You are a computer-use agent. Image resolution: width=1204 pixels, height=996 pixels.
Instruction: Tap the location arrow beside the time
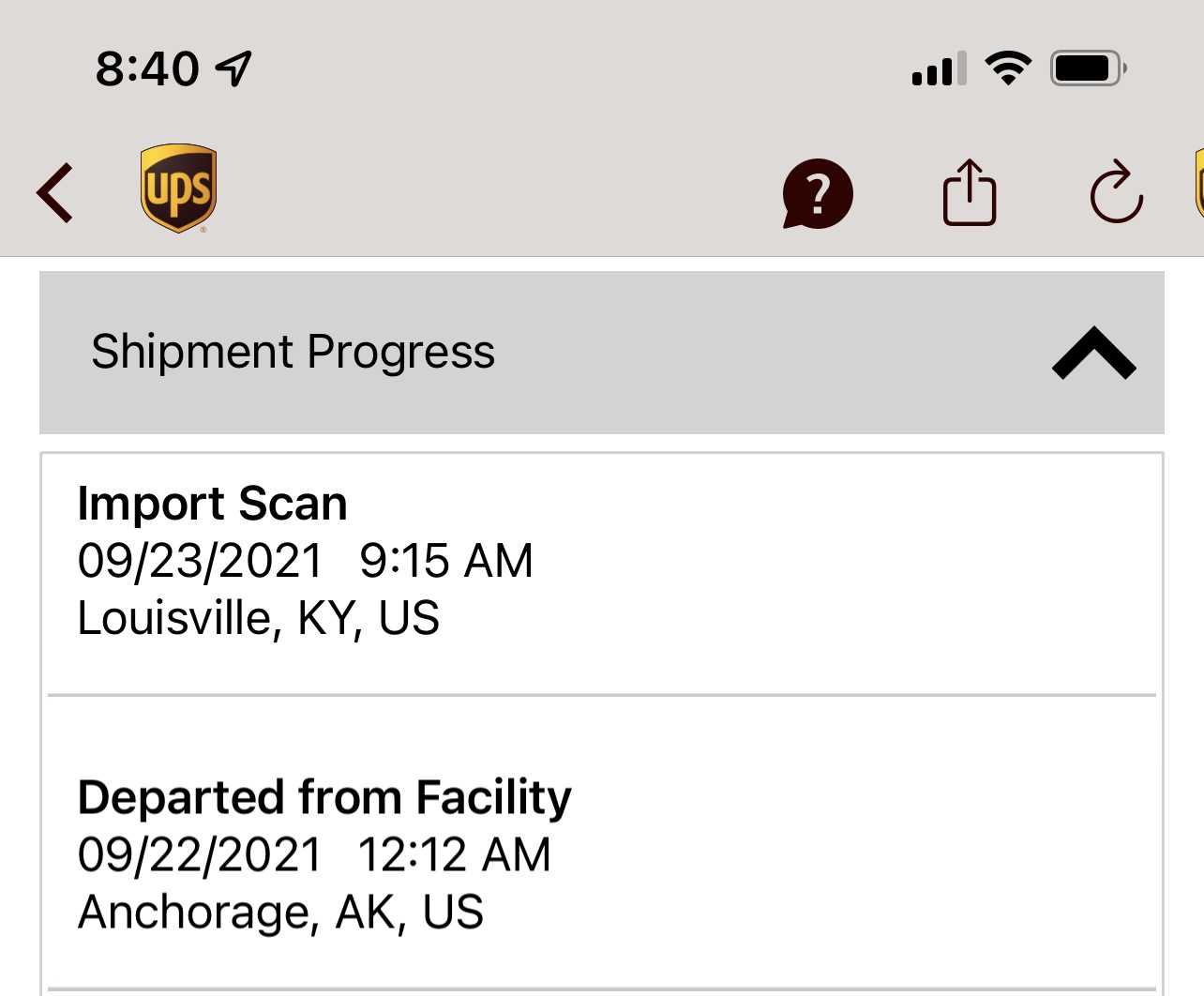click(233, 68)
